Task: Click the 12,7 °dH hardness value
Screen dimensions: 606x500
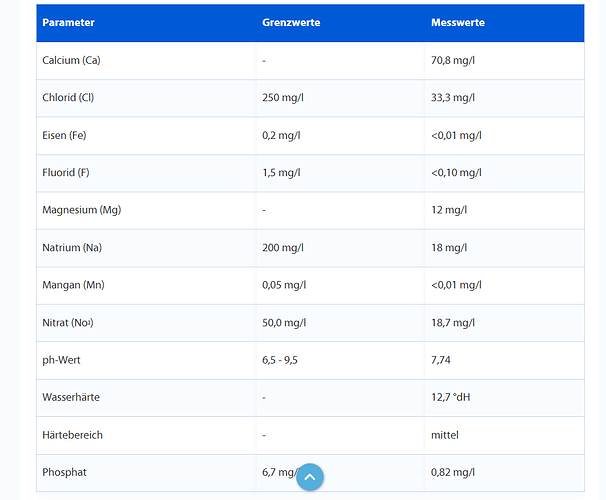Action: click(x=451, y=397)
